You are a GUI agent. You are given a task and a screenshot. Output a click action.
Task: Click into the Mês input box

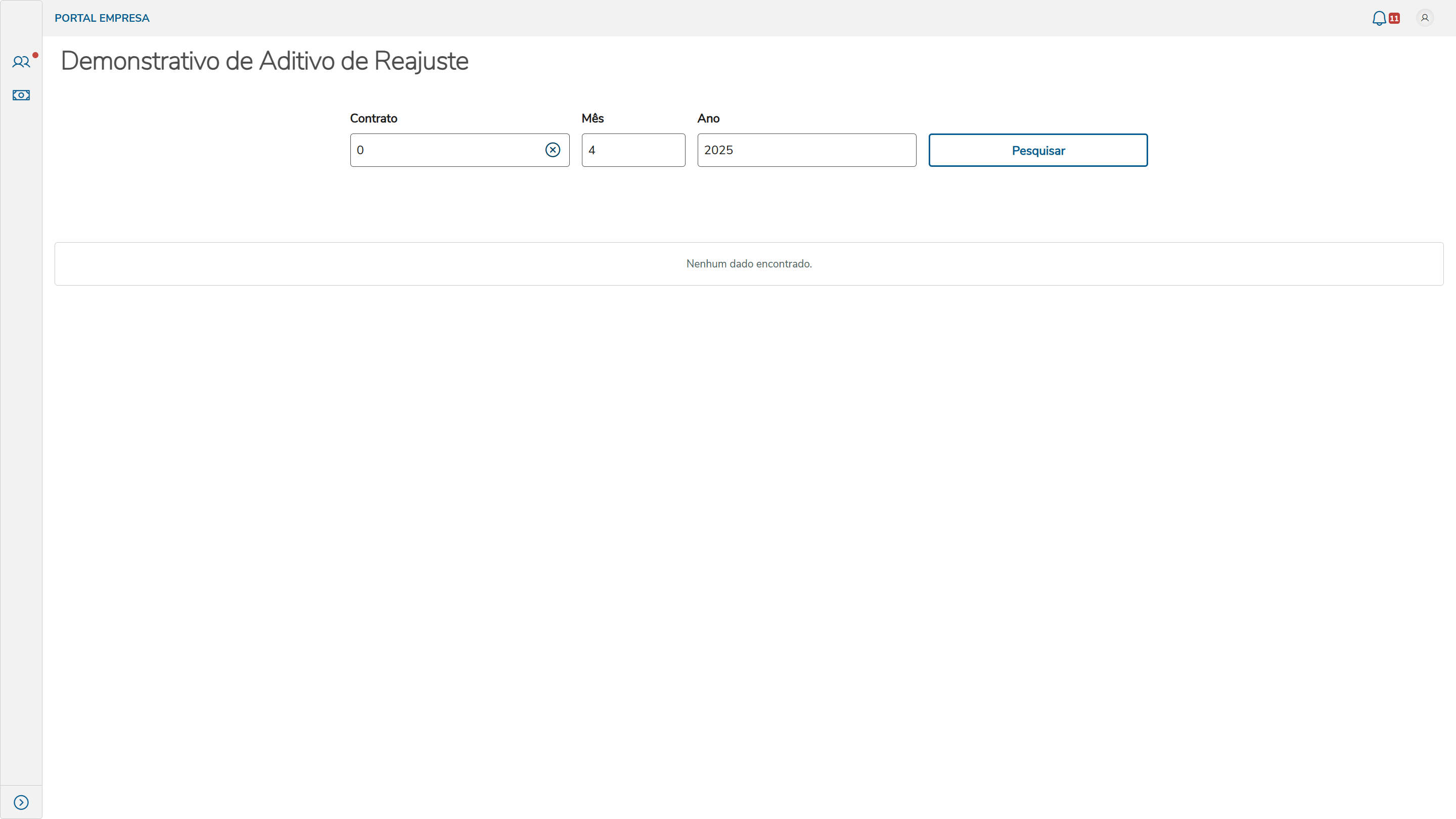tap(633, 150)
